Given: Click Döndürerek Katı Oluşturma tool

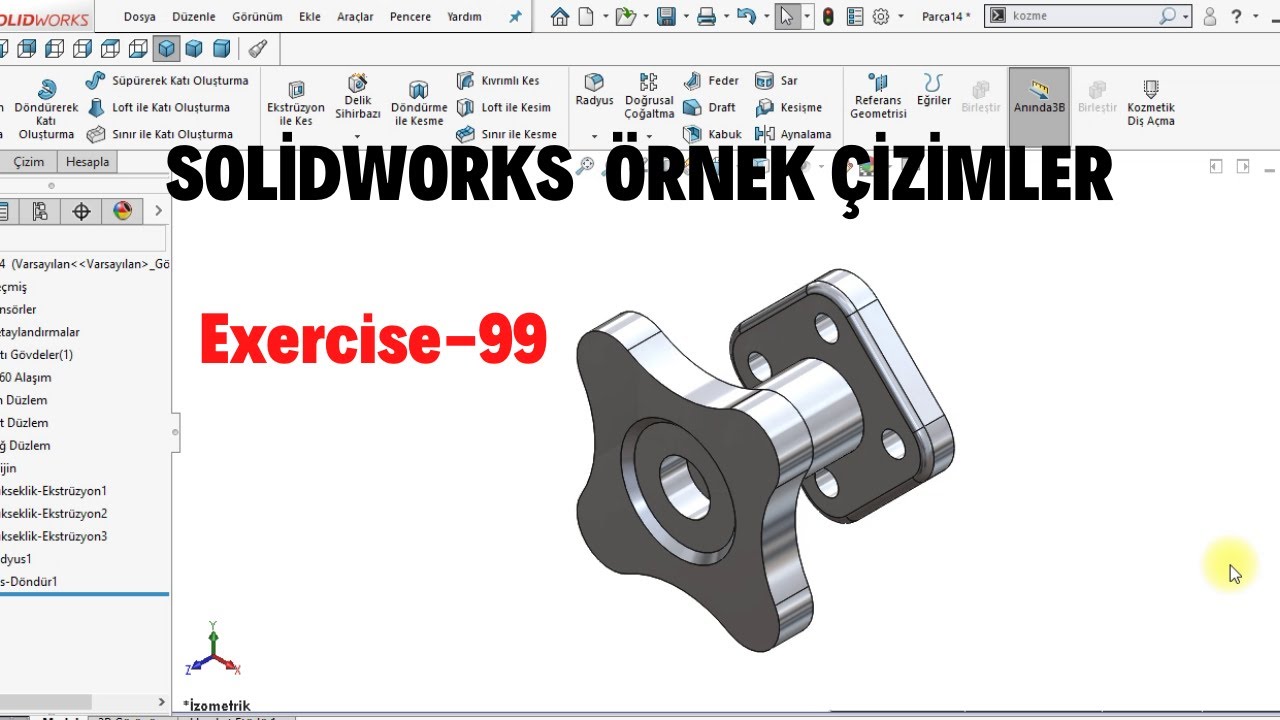Looking at the screenshot, I should pyautogui.click(x=46, y=110).
